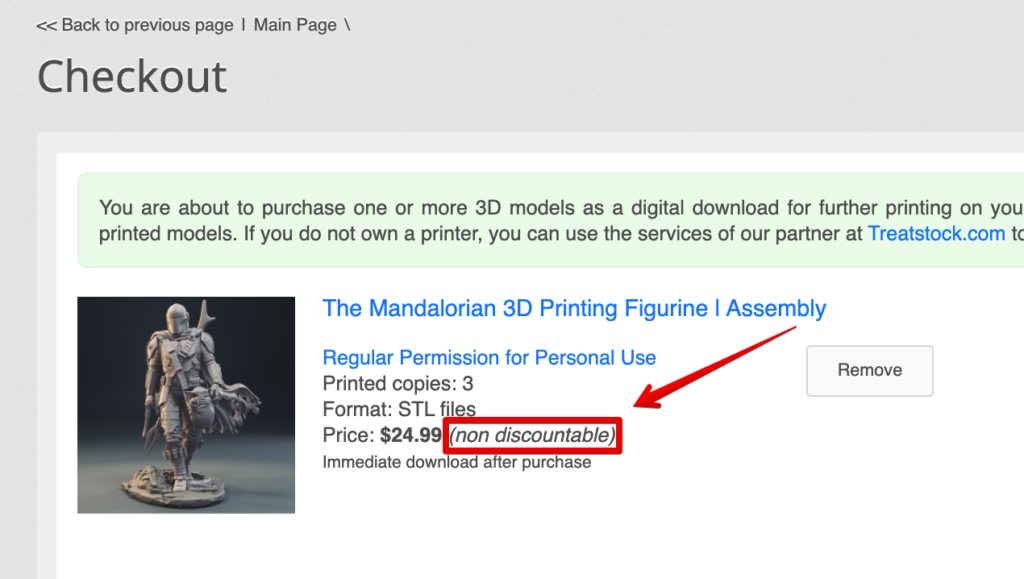The width and height of the screenshot is (1024, 579).
Task: Click the highlighted non discountable note
Action: click(532, 435)
